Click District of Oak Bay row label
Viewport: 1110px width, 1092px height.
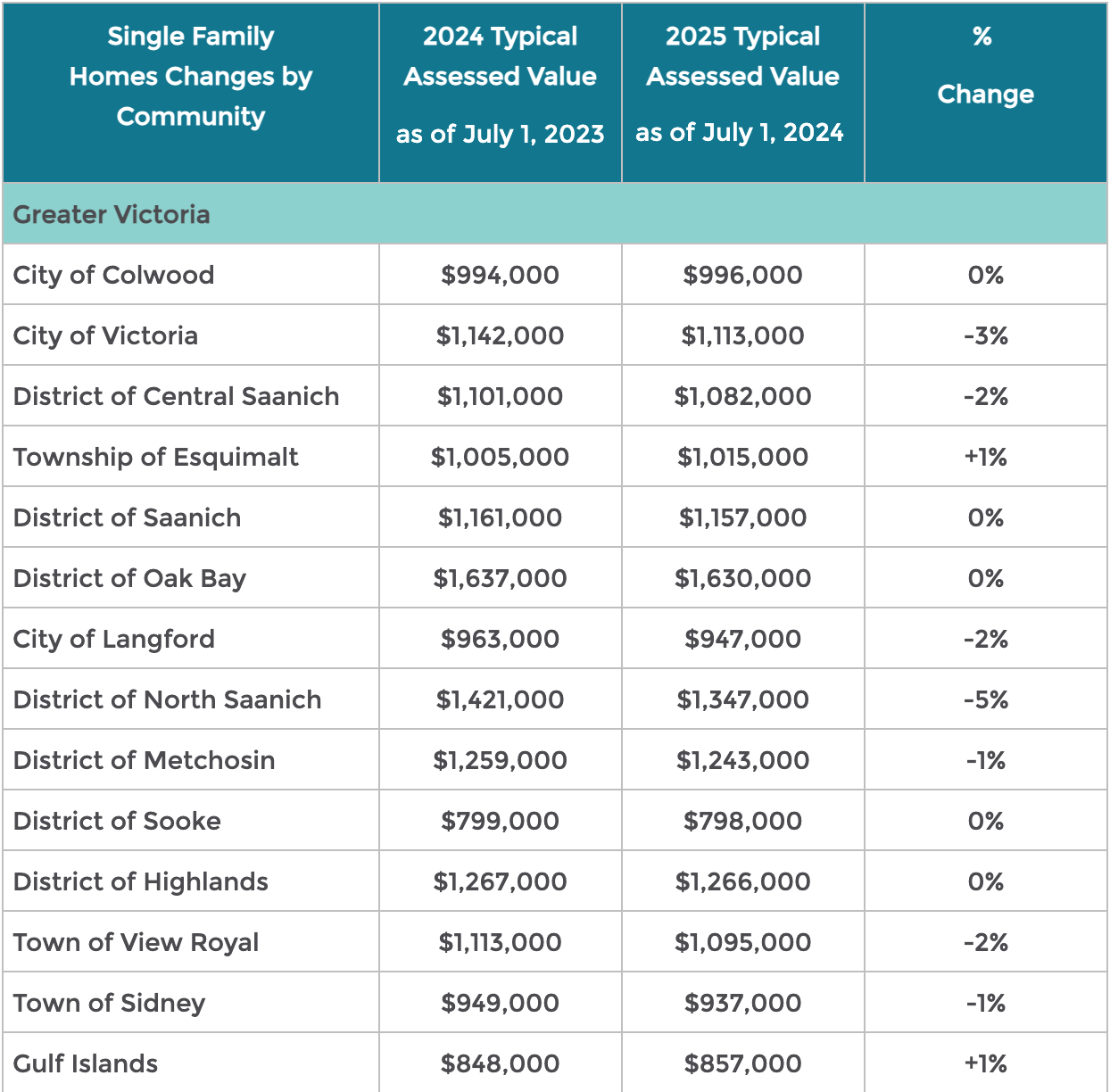[x=129, y=578]
